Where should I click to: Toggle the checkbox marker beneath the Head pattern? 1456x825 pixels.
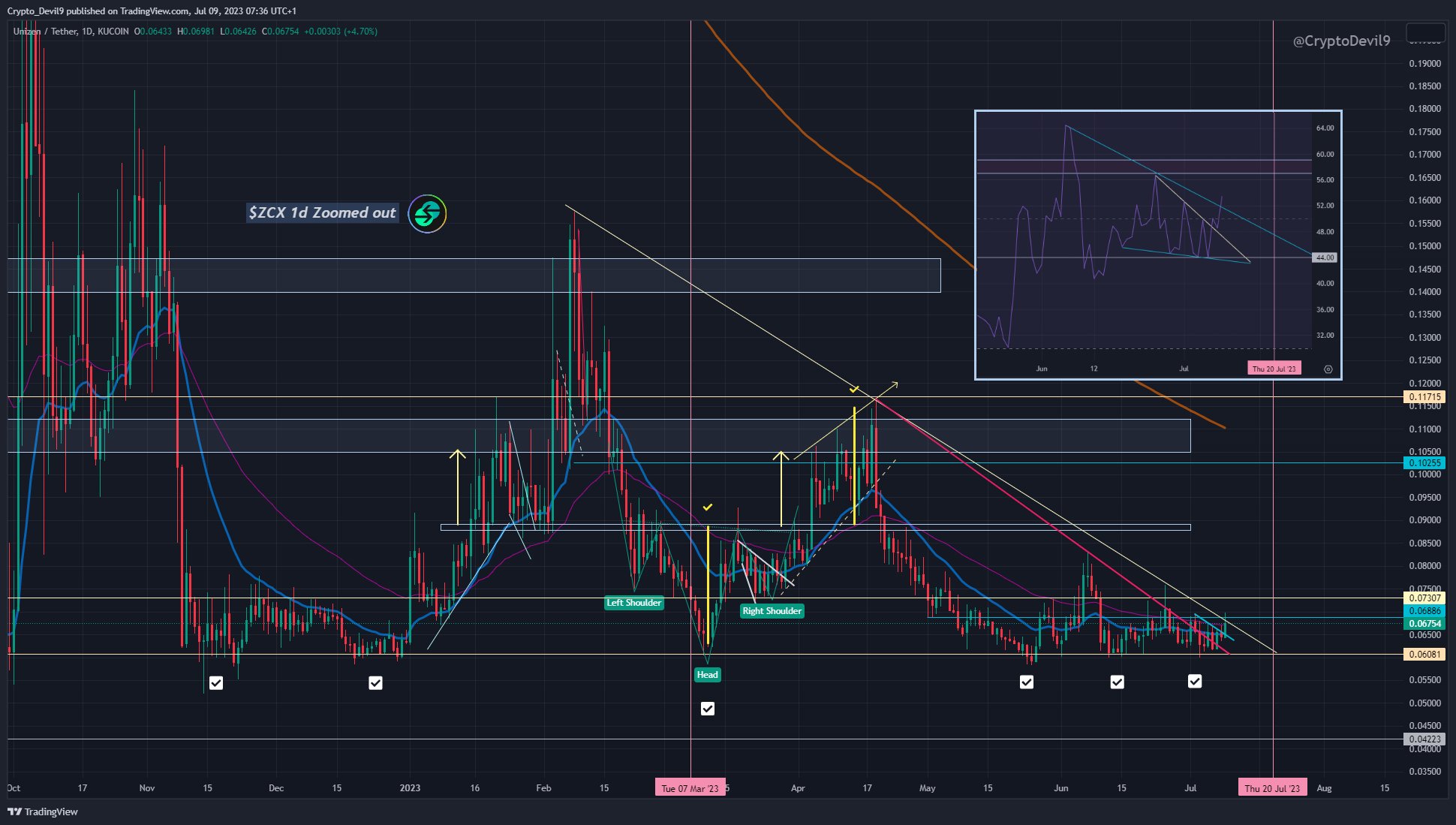pos(707,709)
